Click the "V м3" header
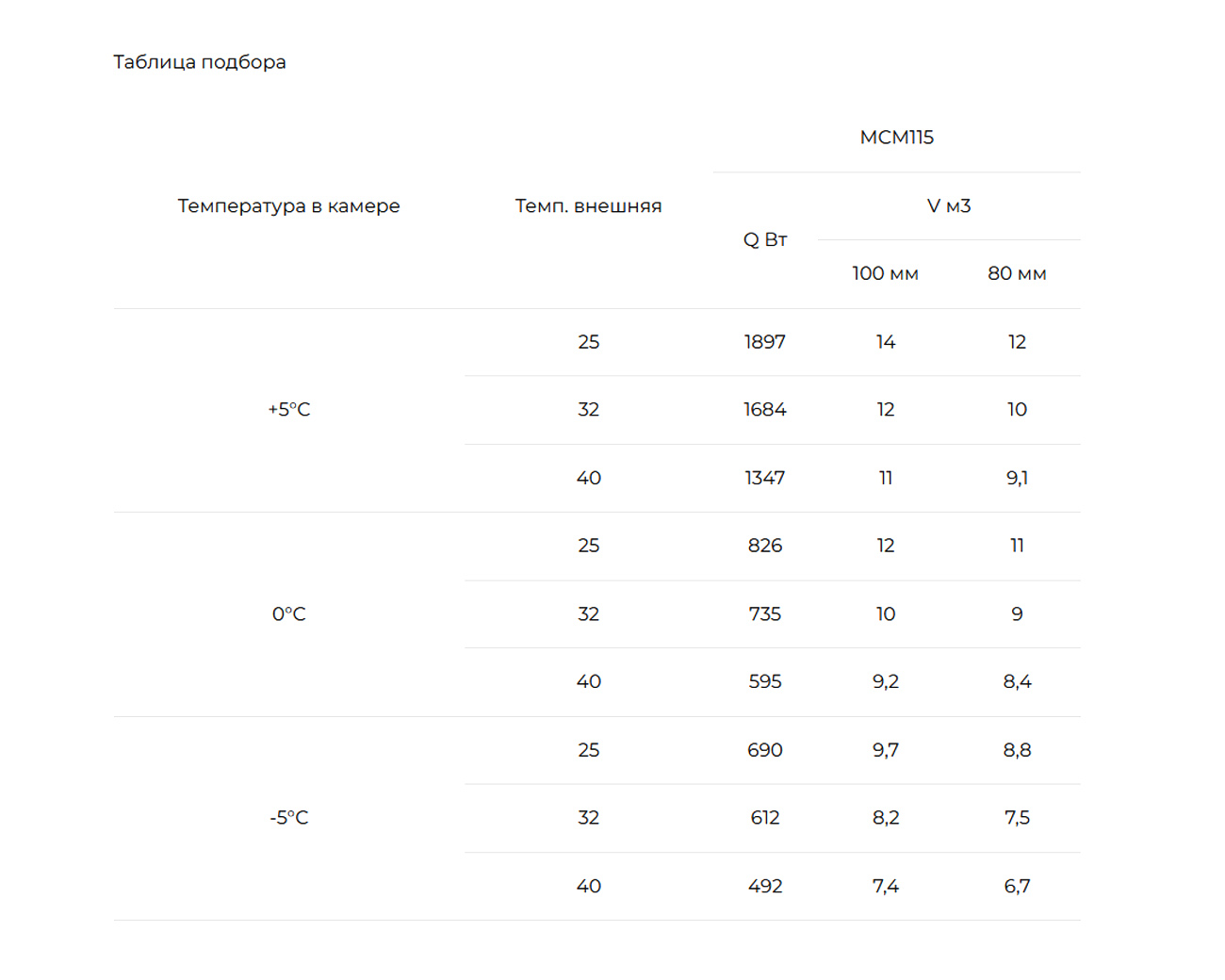 click(x=948, y=206)
